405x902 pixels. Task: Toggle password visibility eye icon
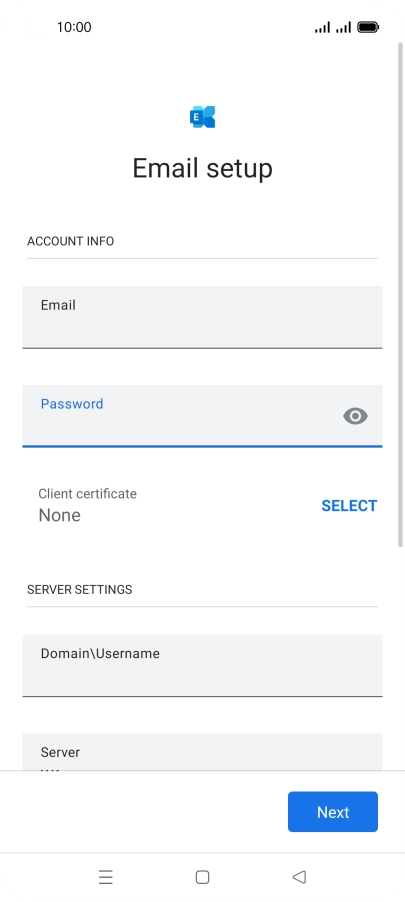pos(356,416)
